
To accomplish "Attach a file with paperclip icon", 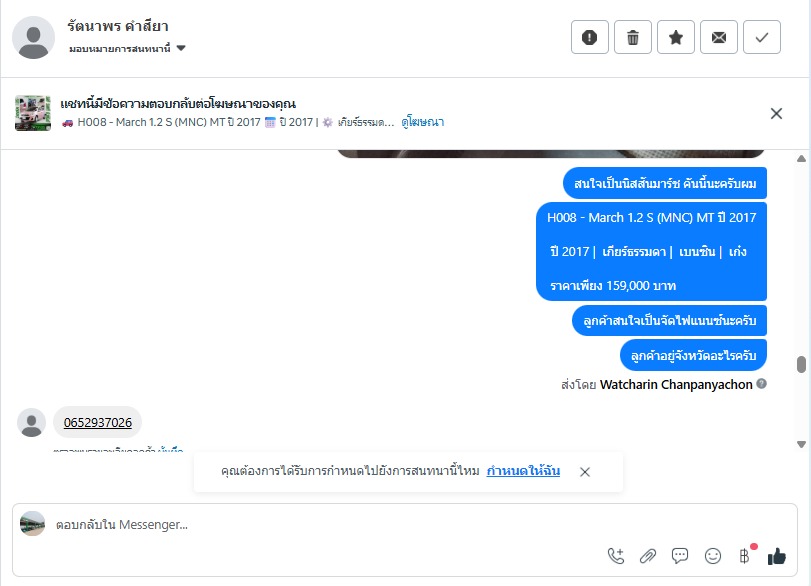I will coord(648,556).
